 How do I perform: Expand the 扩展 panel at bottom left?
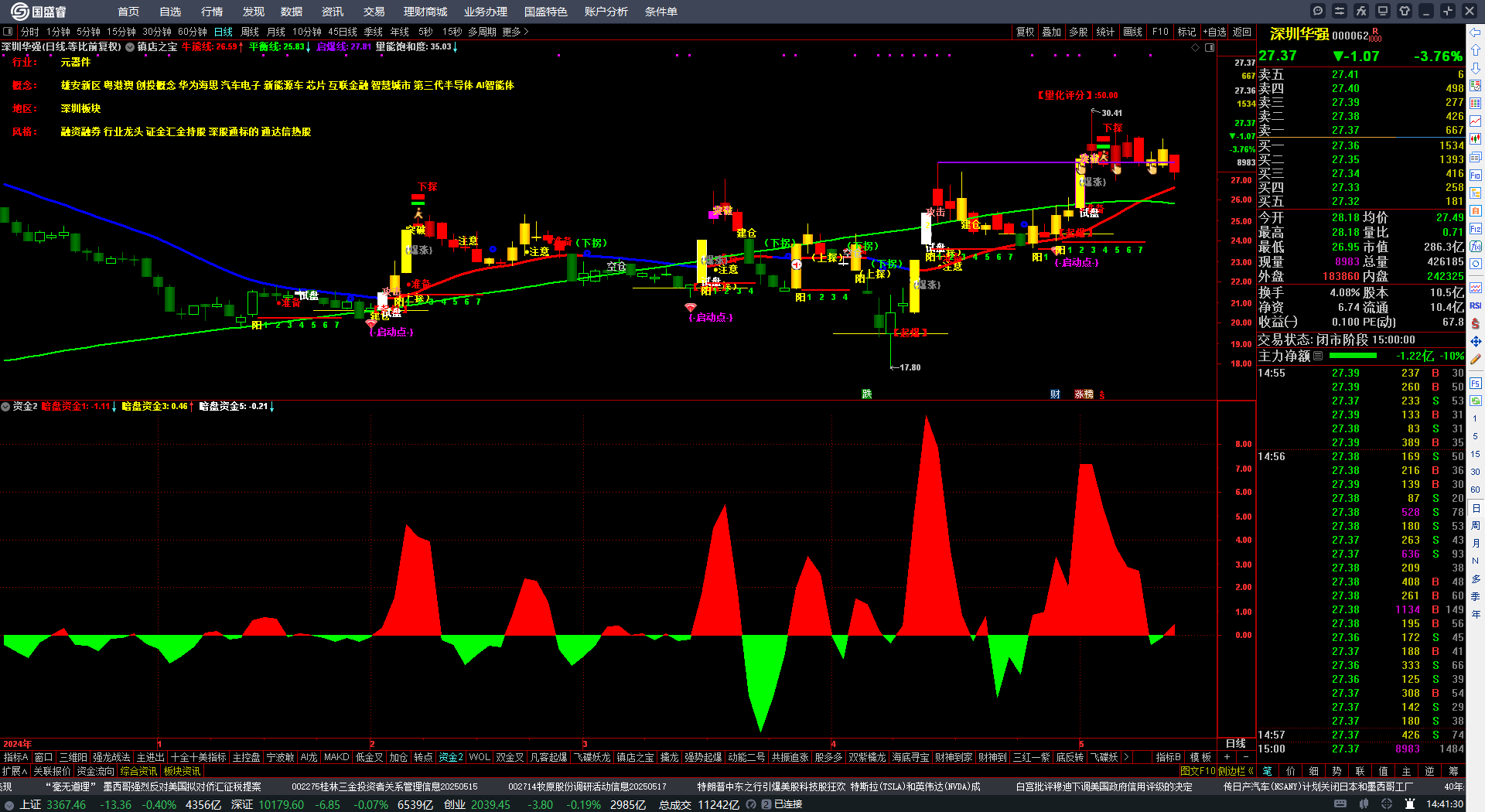click(15, 771)
